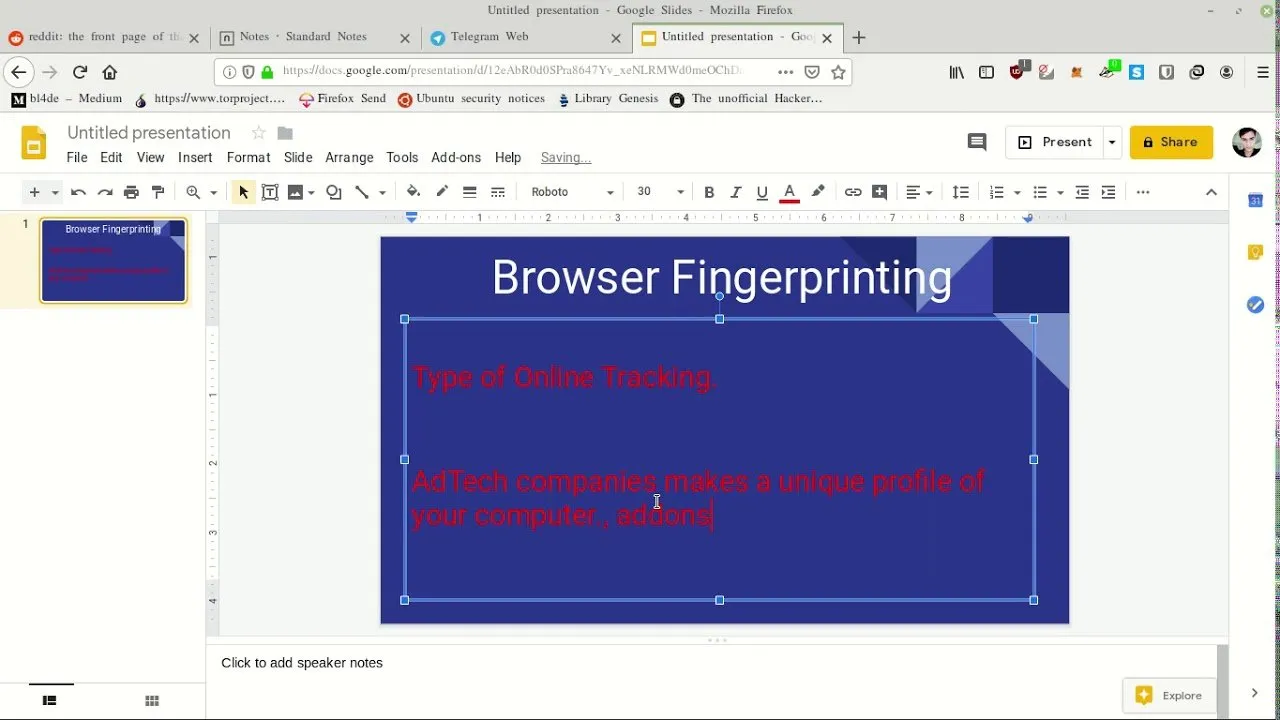Open the fill color bucket
The width and height of the screenshot is (1280, 720).
(x=413, y=192)
